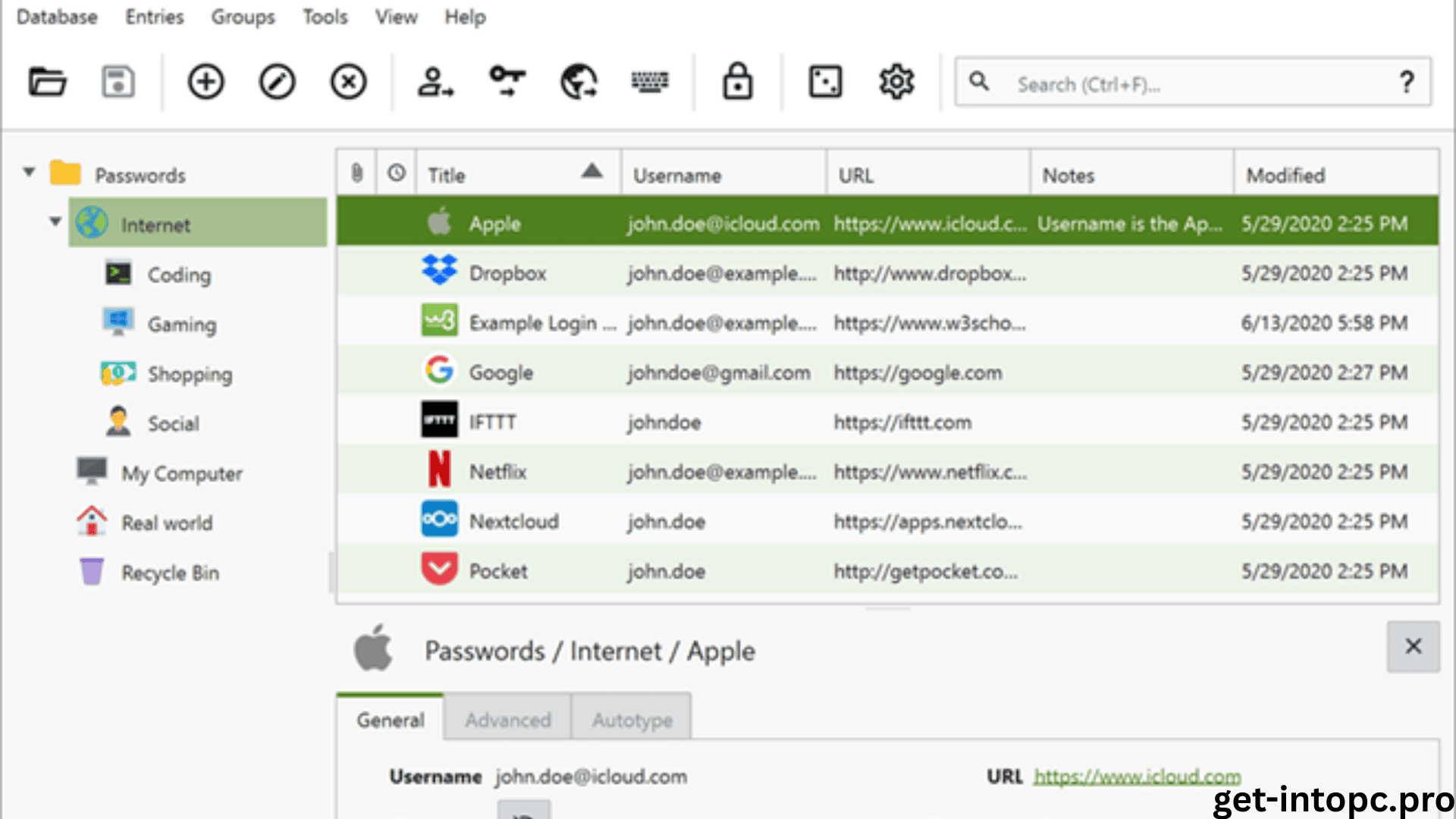
Task: Open password generator dice icon
Action: coord(825,82)
